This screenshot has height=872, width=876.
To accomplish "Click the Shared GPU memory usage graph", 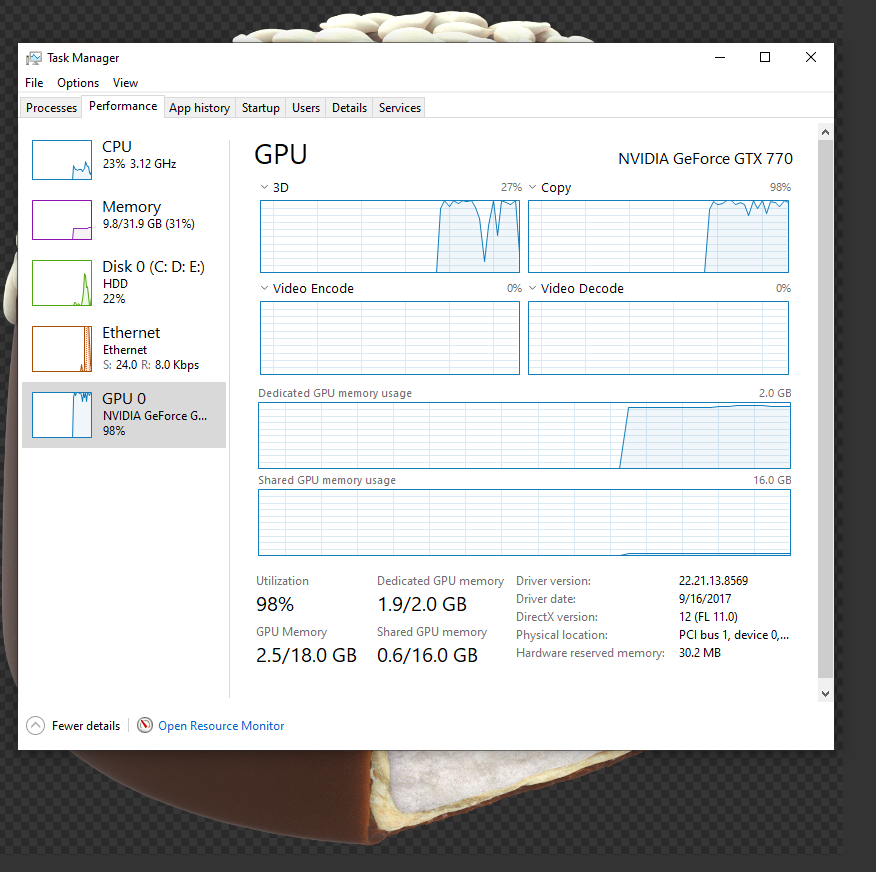I will coord(524,522).
